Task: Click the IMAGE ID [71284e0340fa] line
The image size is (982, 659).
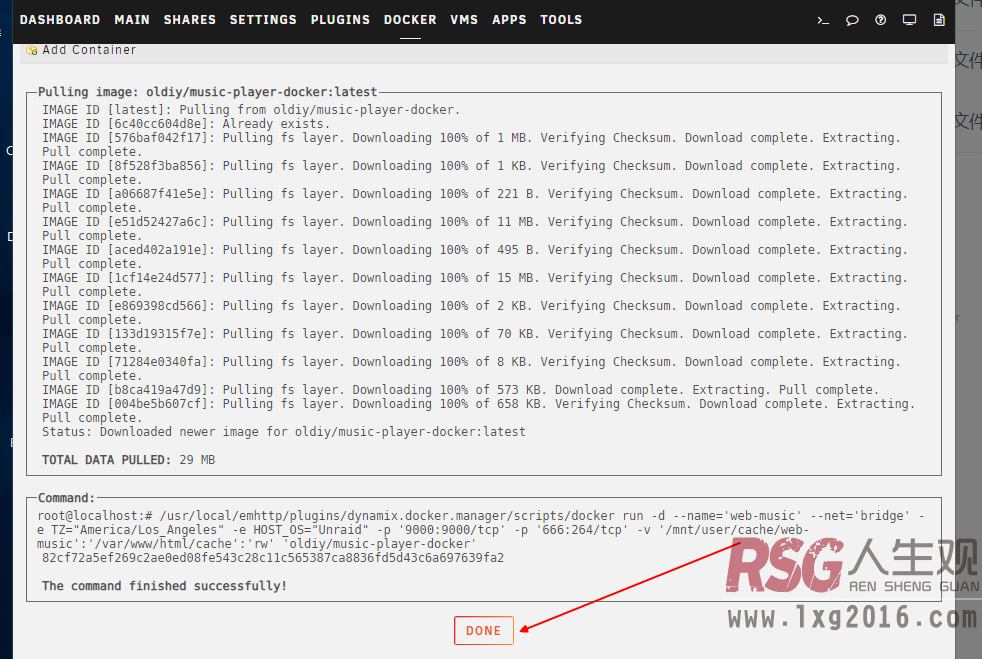Action: click(x=471, y=368)
